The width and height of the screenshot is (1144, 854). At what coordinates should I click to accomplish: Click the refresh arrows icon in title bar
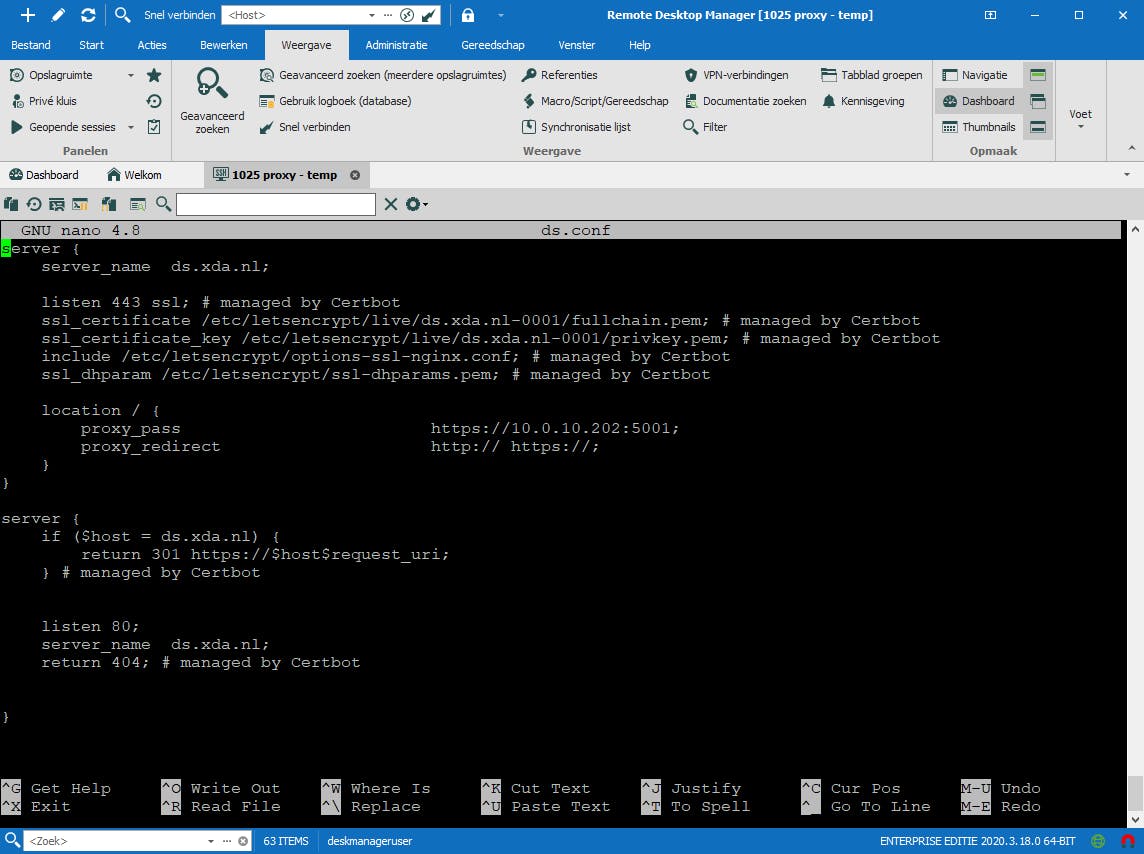pos(88,15)
